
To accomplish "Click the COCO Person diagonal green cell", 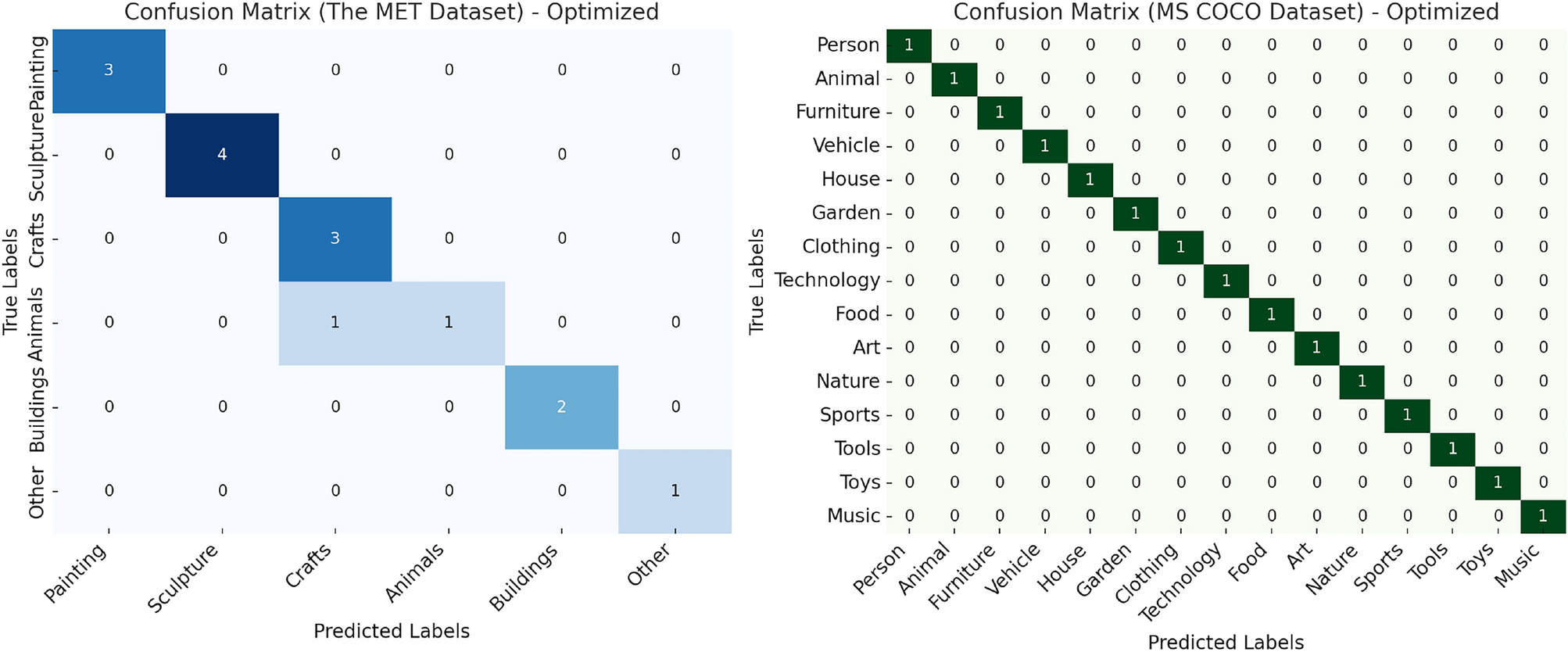I will (x=909, y=45).
